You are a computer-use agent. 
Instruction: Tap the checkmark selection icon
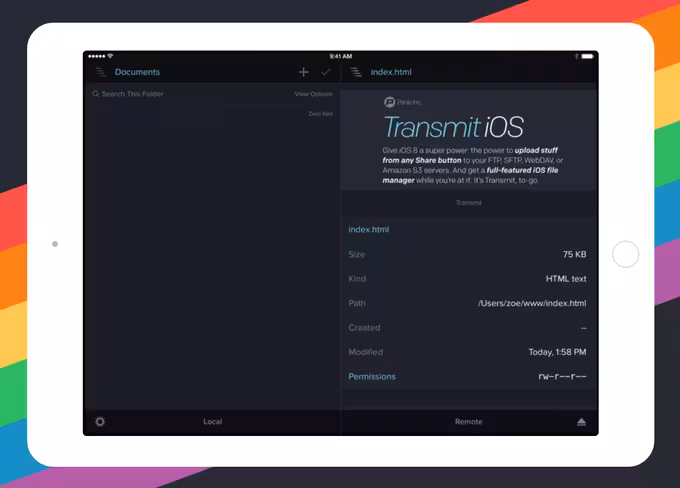tap(325, 72)
